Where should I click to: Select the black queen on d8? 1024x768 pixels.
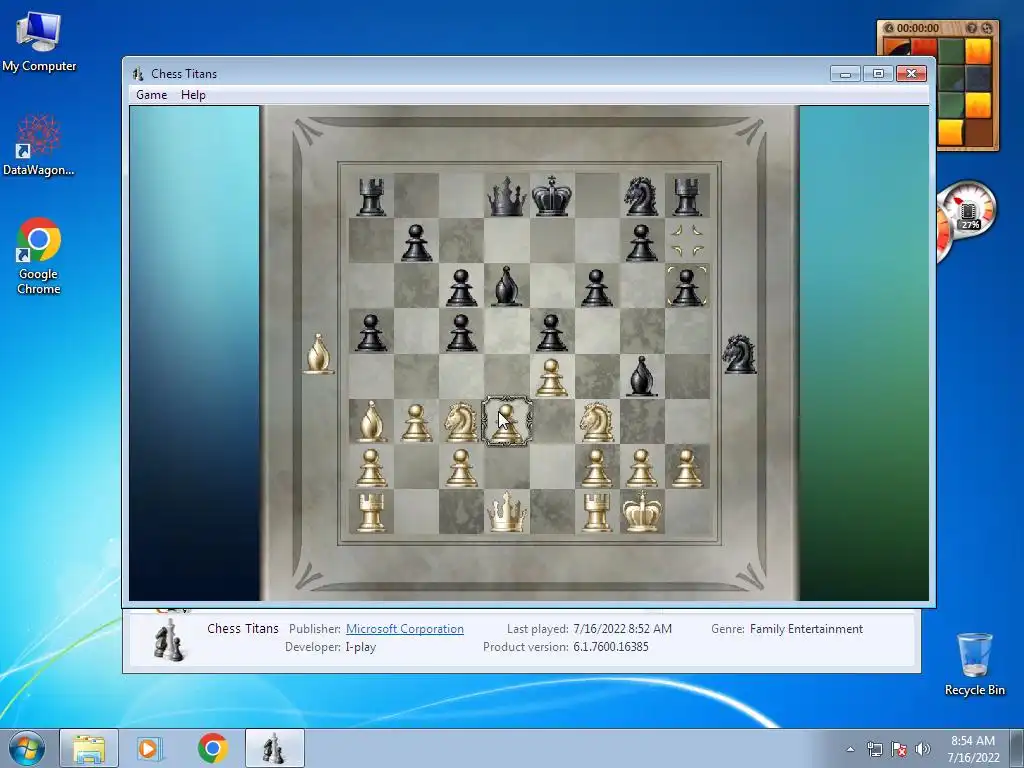(x=507, y=195)
